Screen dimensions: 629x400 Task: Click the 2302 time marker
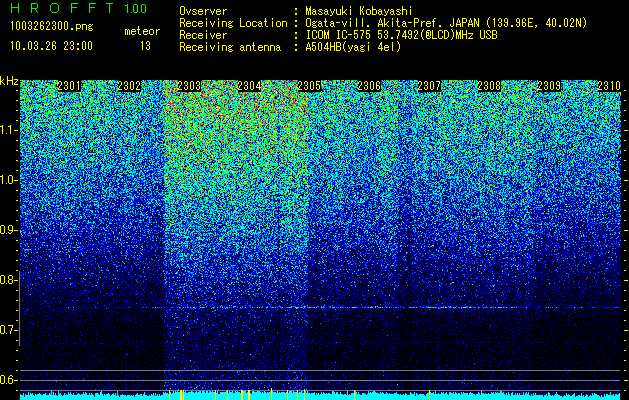click(129, 86)
